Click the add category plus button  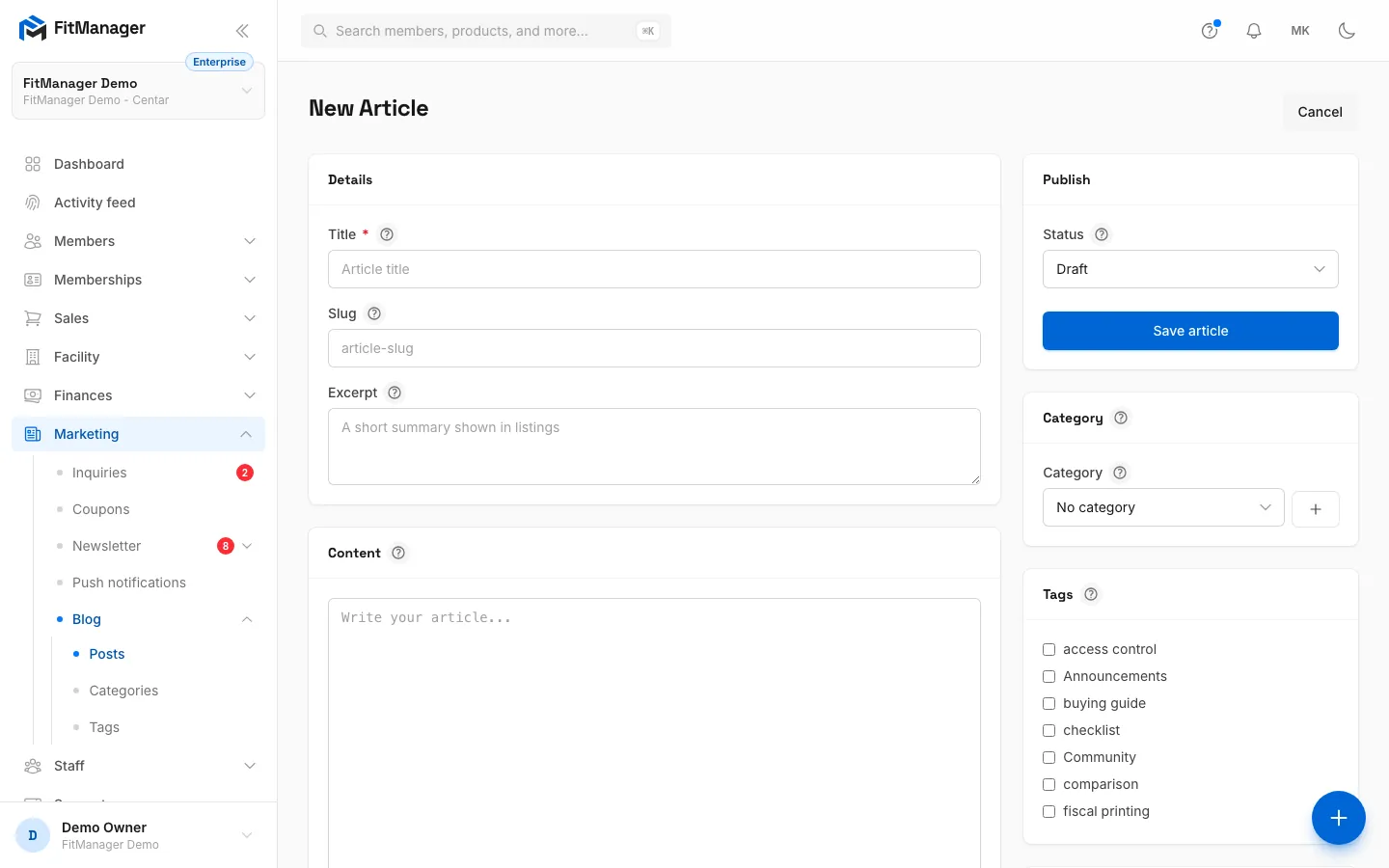click(x=1316, y=509)
